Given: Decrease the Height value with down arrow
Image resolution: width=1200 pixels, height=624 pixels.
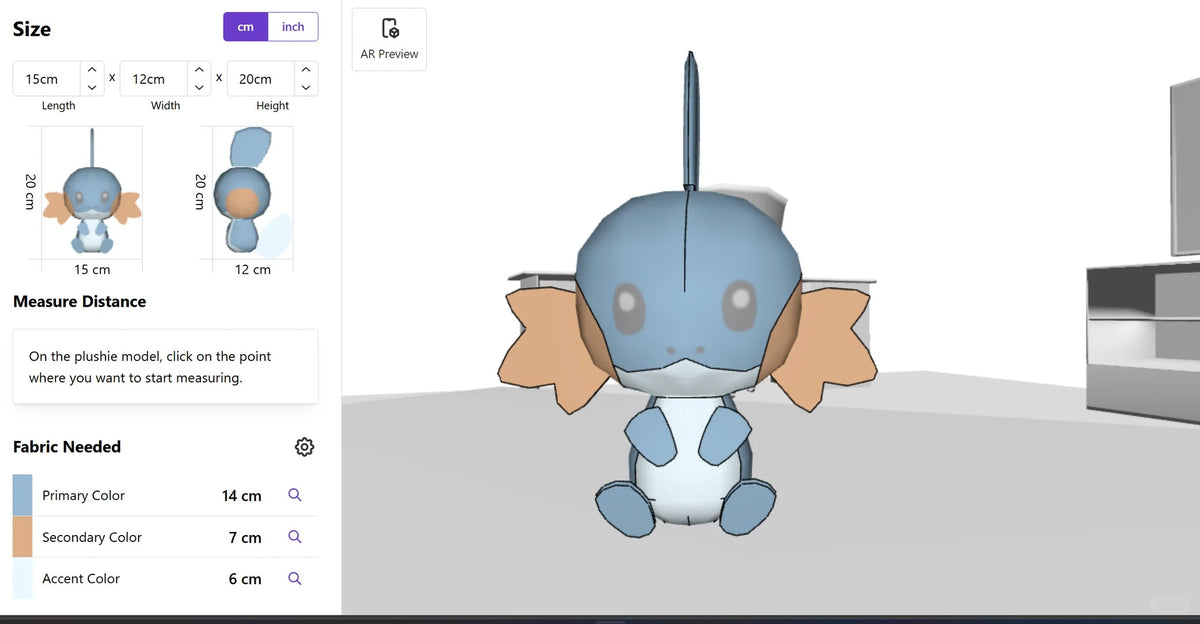Looking at the screenshot, I should 306,87.
